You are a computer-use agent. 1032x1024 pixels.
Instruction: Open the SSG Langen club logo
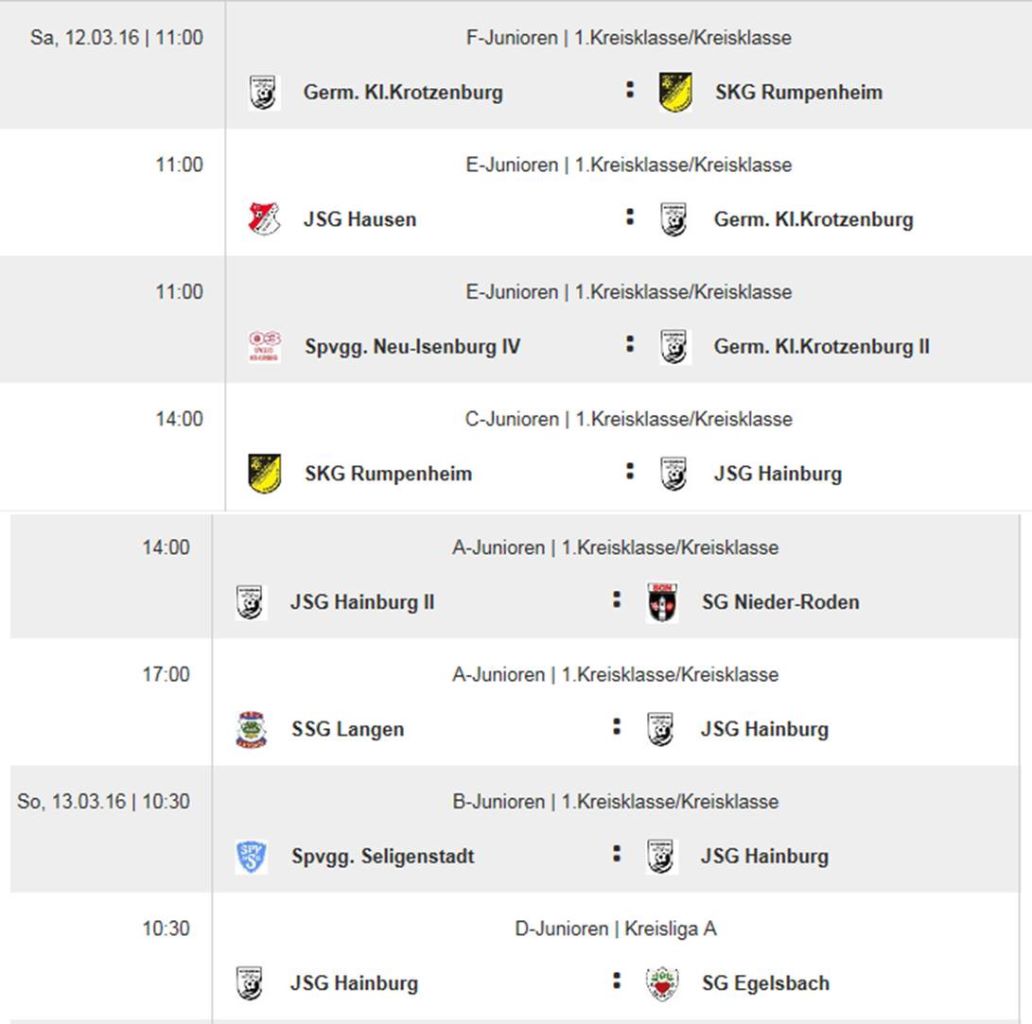[x=251, y=729]
